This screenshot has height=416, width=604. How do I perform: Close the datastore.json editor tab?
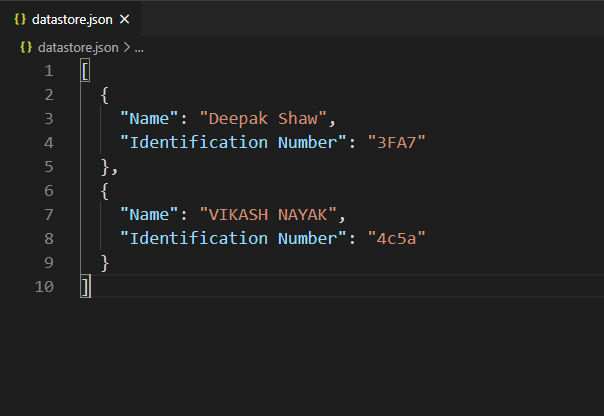tap(124, 20)
